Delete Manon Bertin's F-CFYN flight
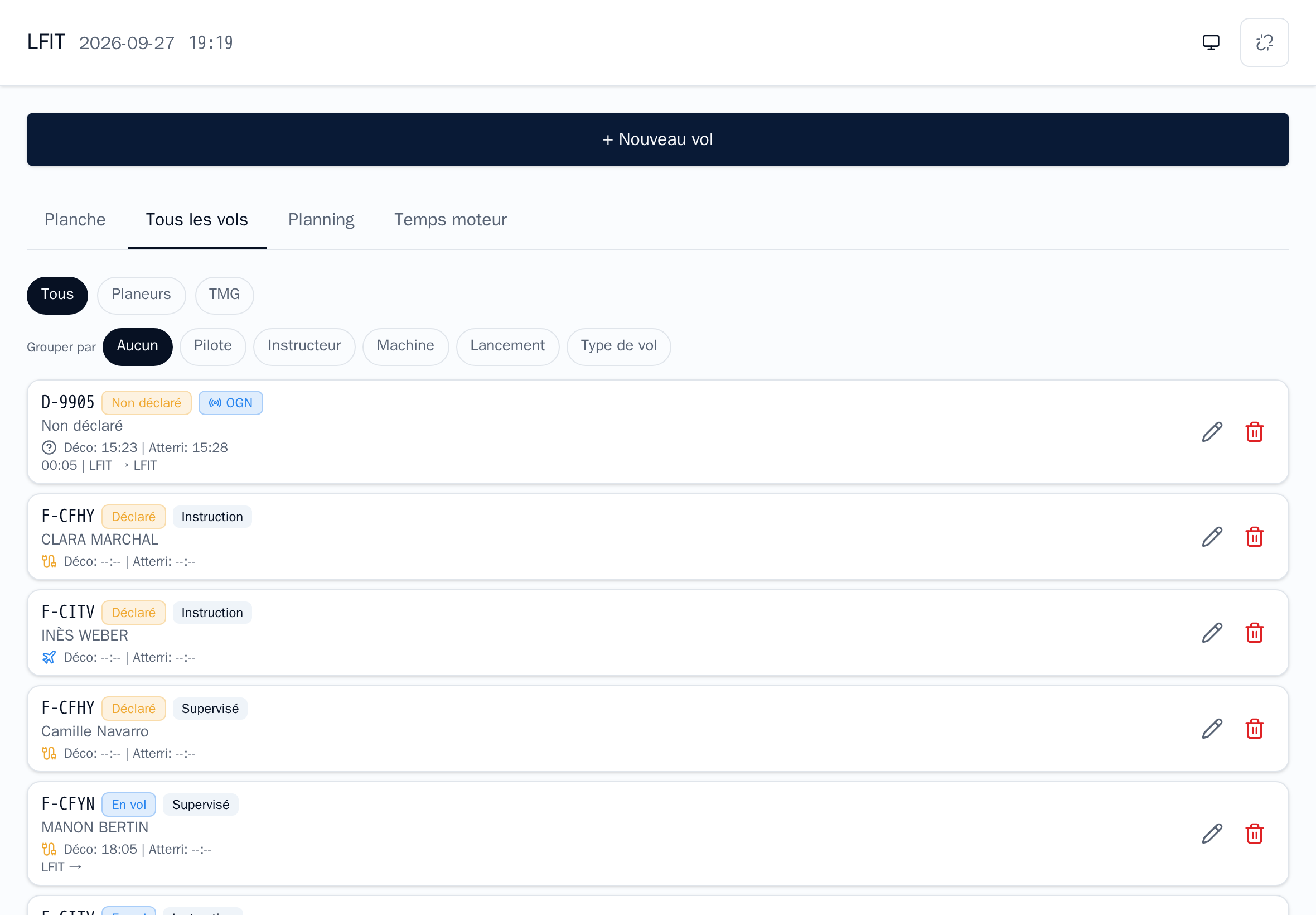 click(x=1255, y=834)
